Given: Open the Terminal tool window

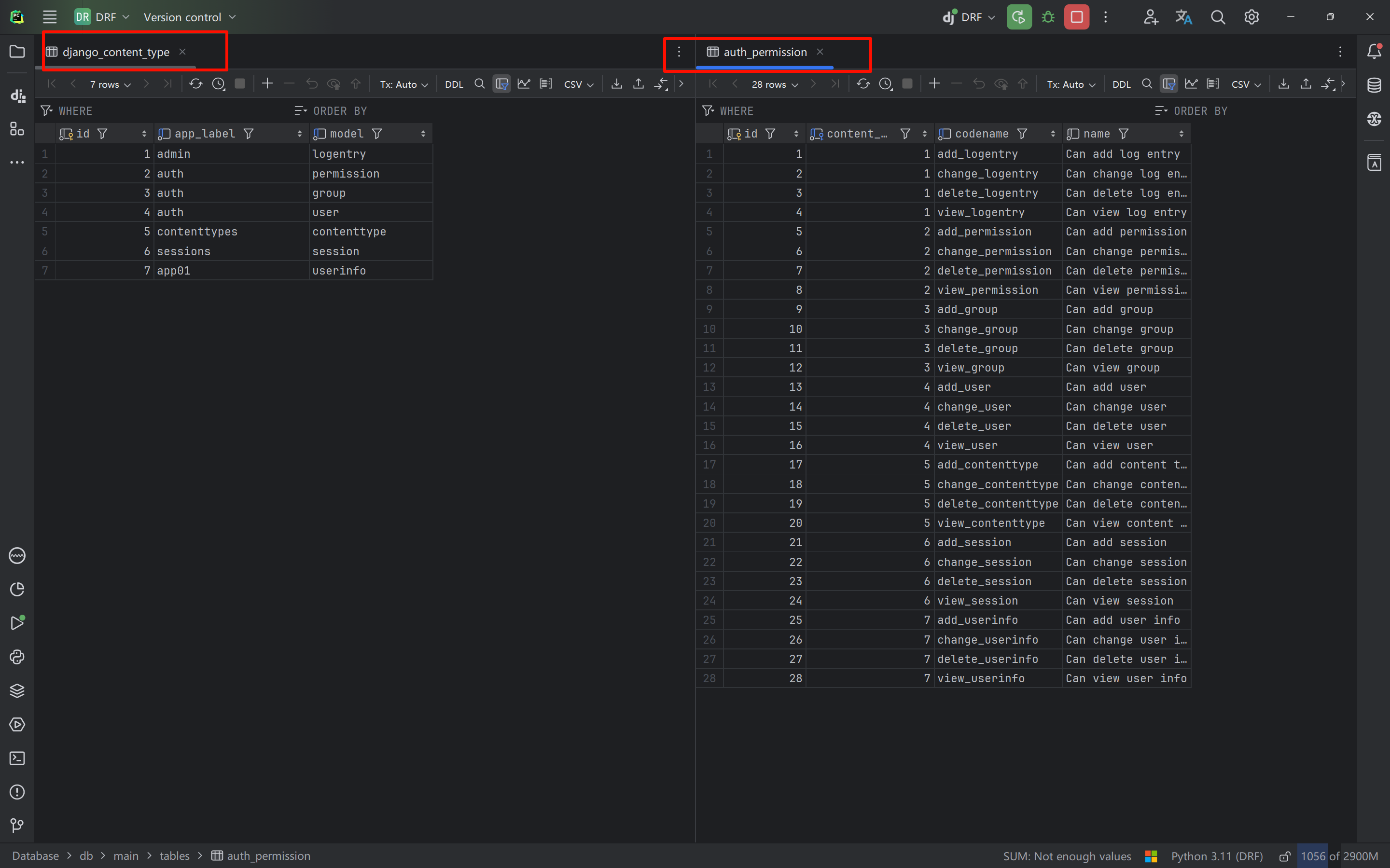Looking at the screenshot, I should (16, 758).
